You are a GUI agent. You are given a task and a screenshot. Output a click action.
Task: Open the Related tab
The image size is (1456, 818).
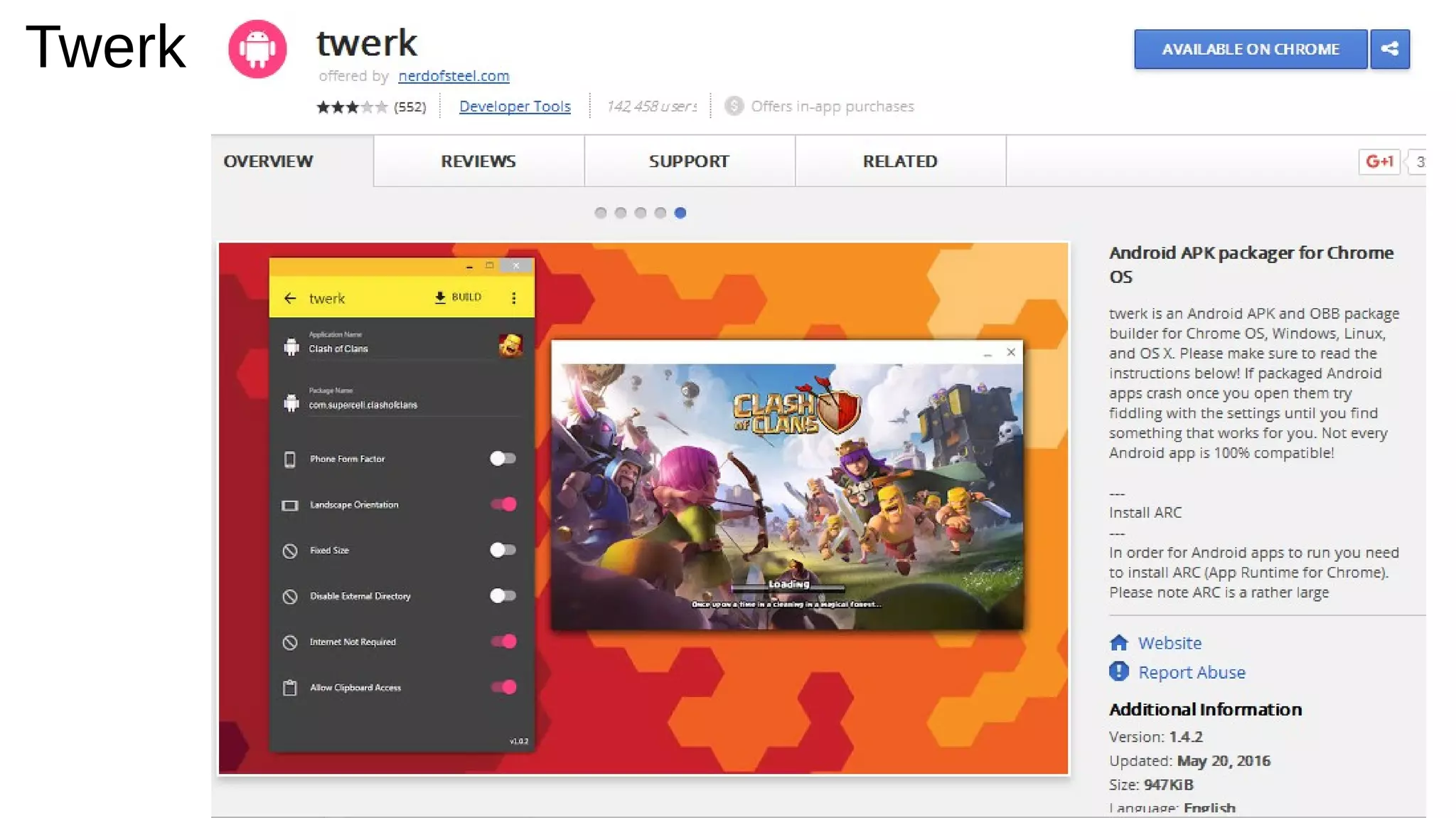coord(899,161)
